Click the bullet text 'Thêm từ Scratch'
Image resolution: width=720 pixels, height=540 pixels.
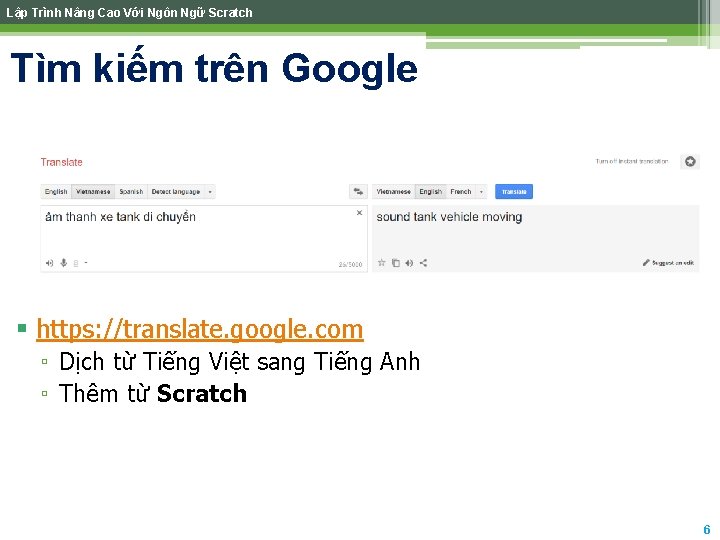(x=153, y=394)
